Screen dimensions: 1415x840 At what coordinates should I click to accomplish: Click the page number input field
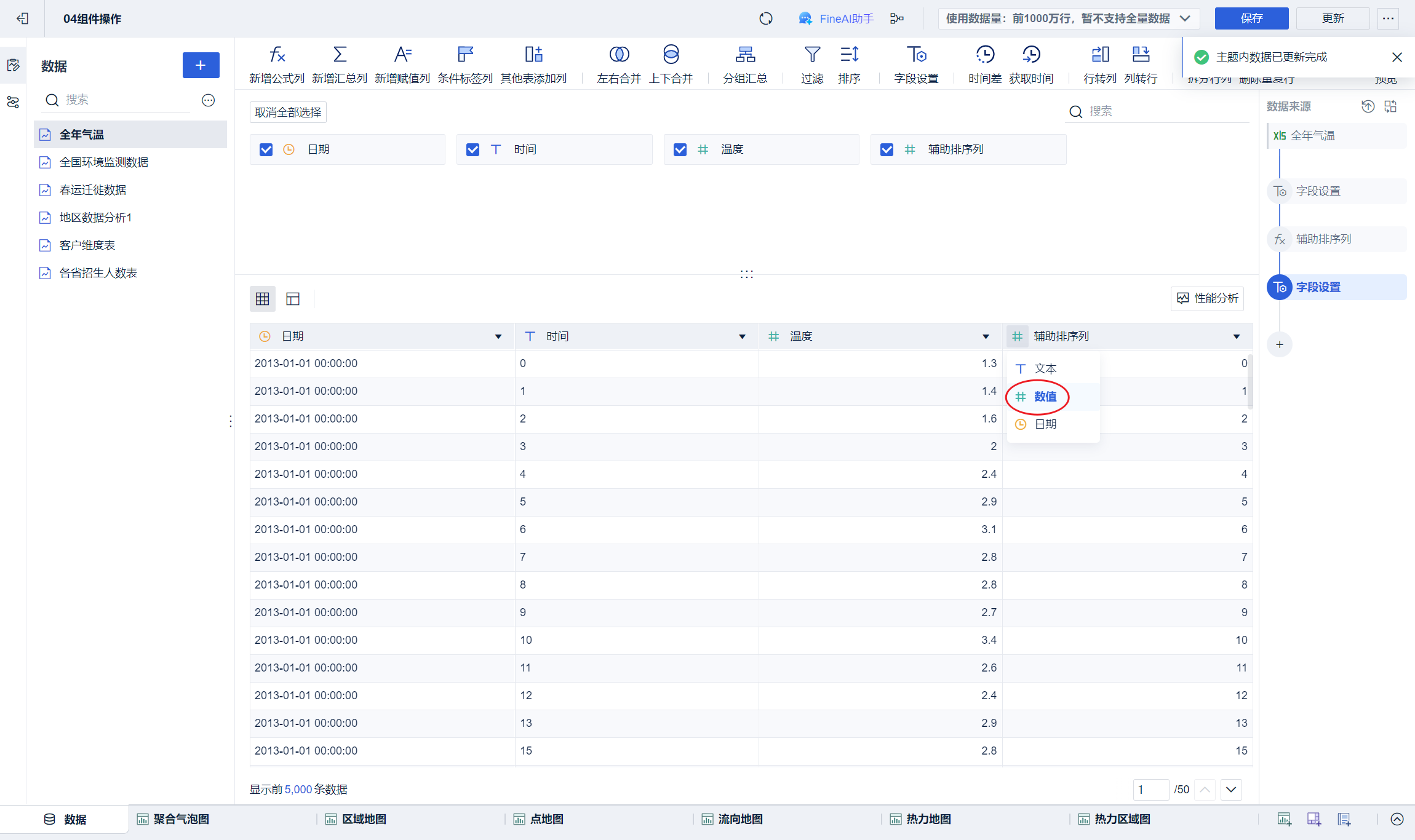tap(1150, 790)
